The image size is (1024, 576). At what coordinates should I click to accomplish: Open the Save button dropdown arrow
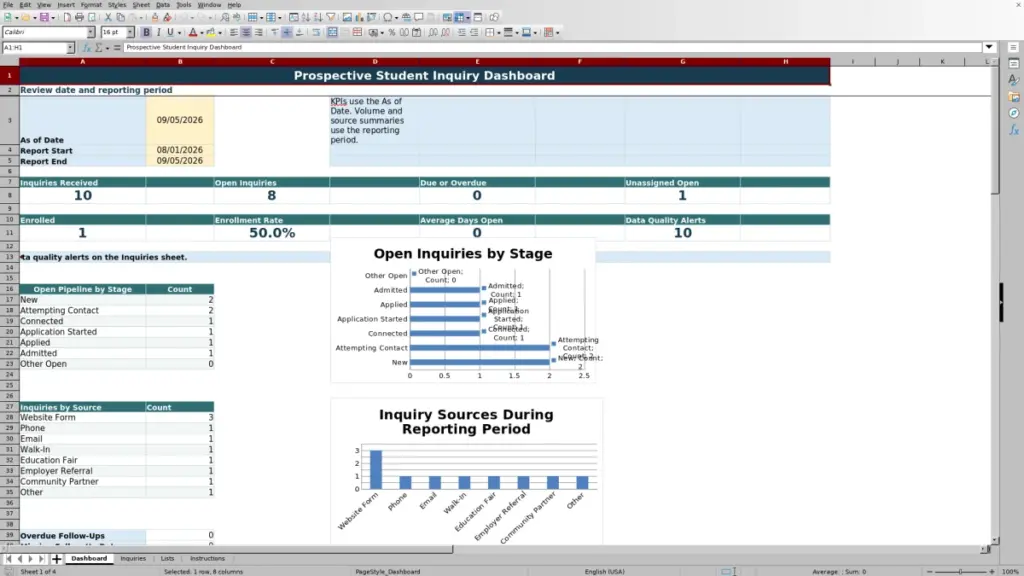tap(52, 17)
